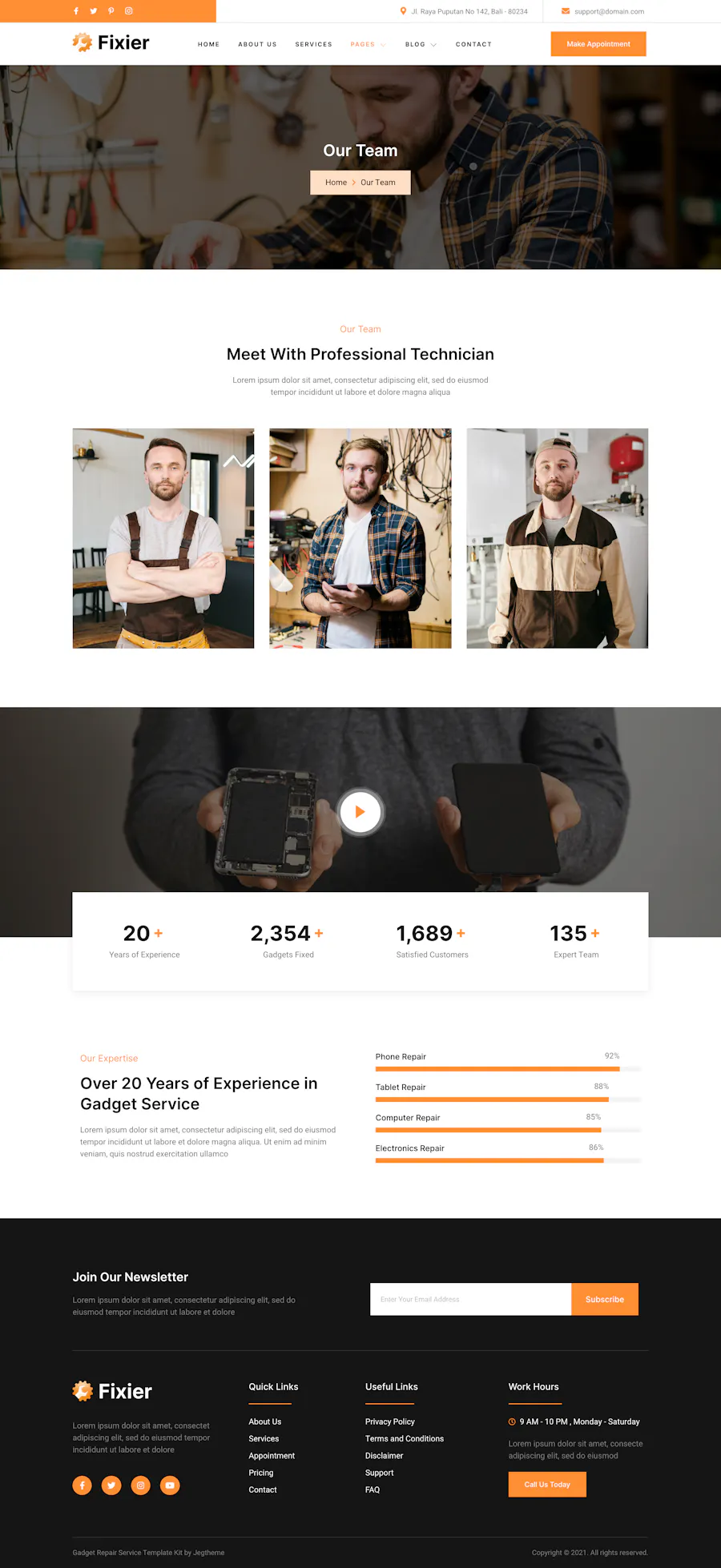
Task: Click the Make Appointment button
Action: (x=598, y=44)
